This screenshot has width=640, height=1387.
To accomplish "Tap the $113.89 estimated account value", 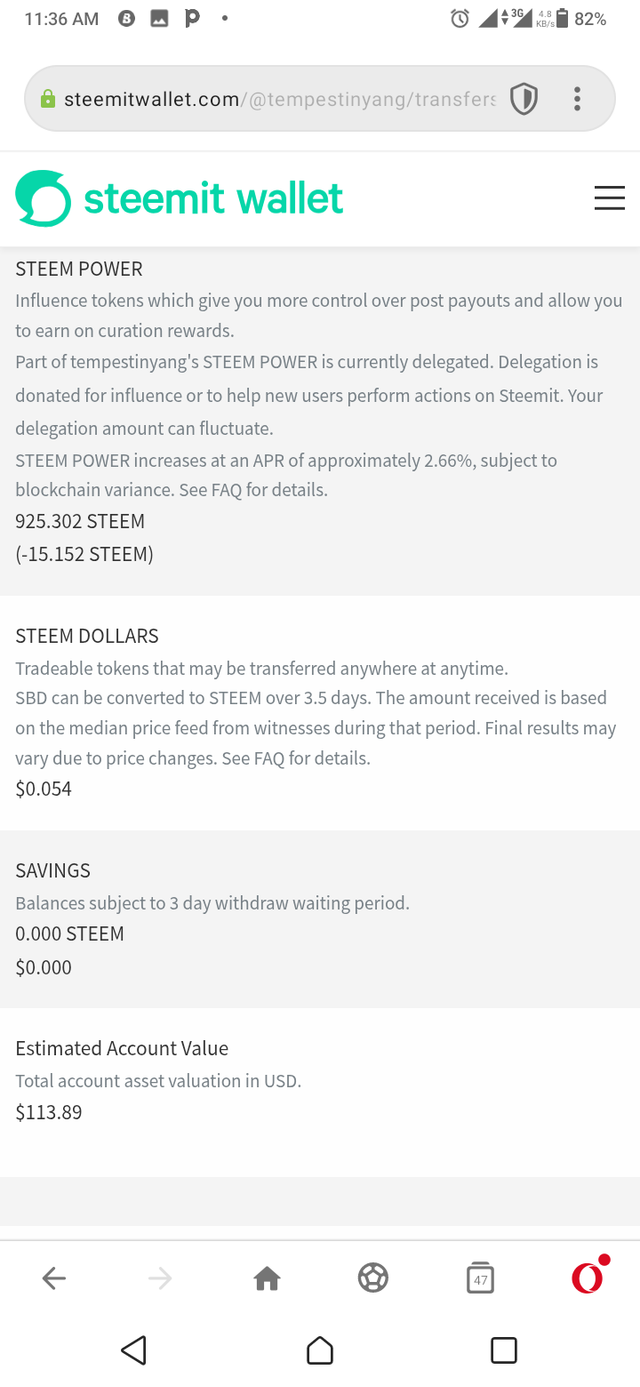I will tap(49, 1112).
